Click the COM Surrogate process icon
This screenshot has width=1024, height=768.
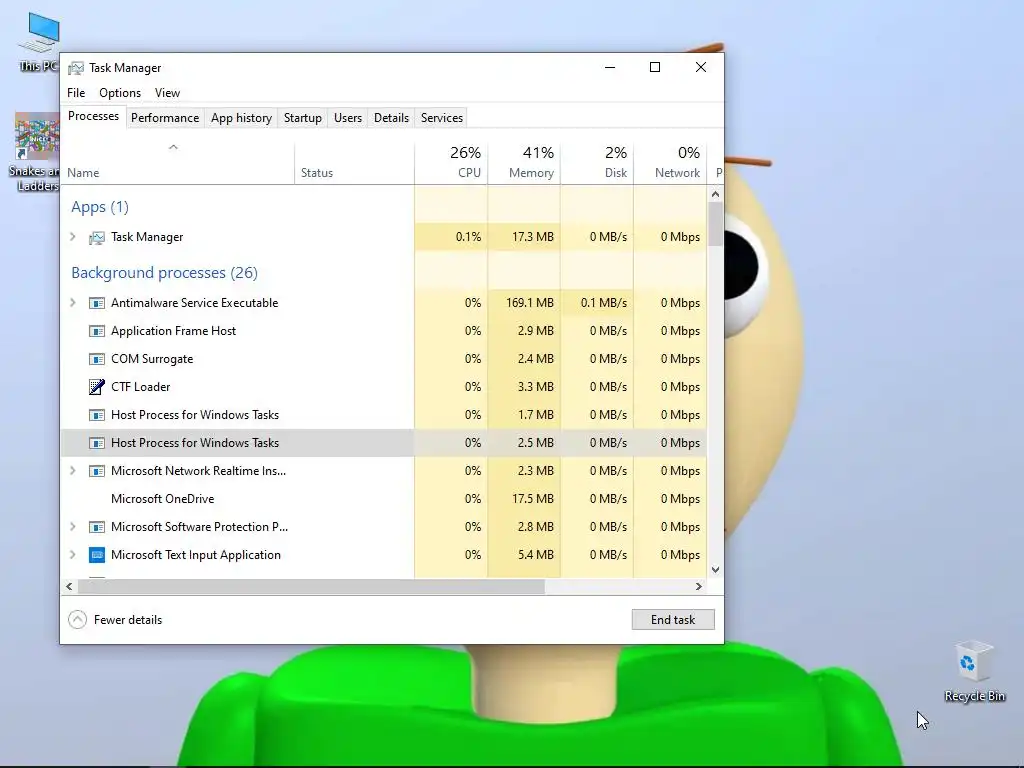[97, 359]
